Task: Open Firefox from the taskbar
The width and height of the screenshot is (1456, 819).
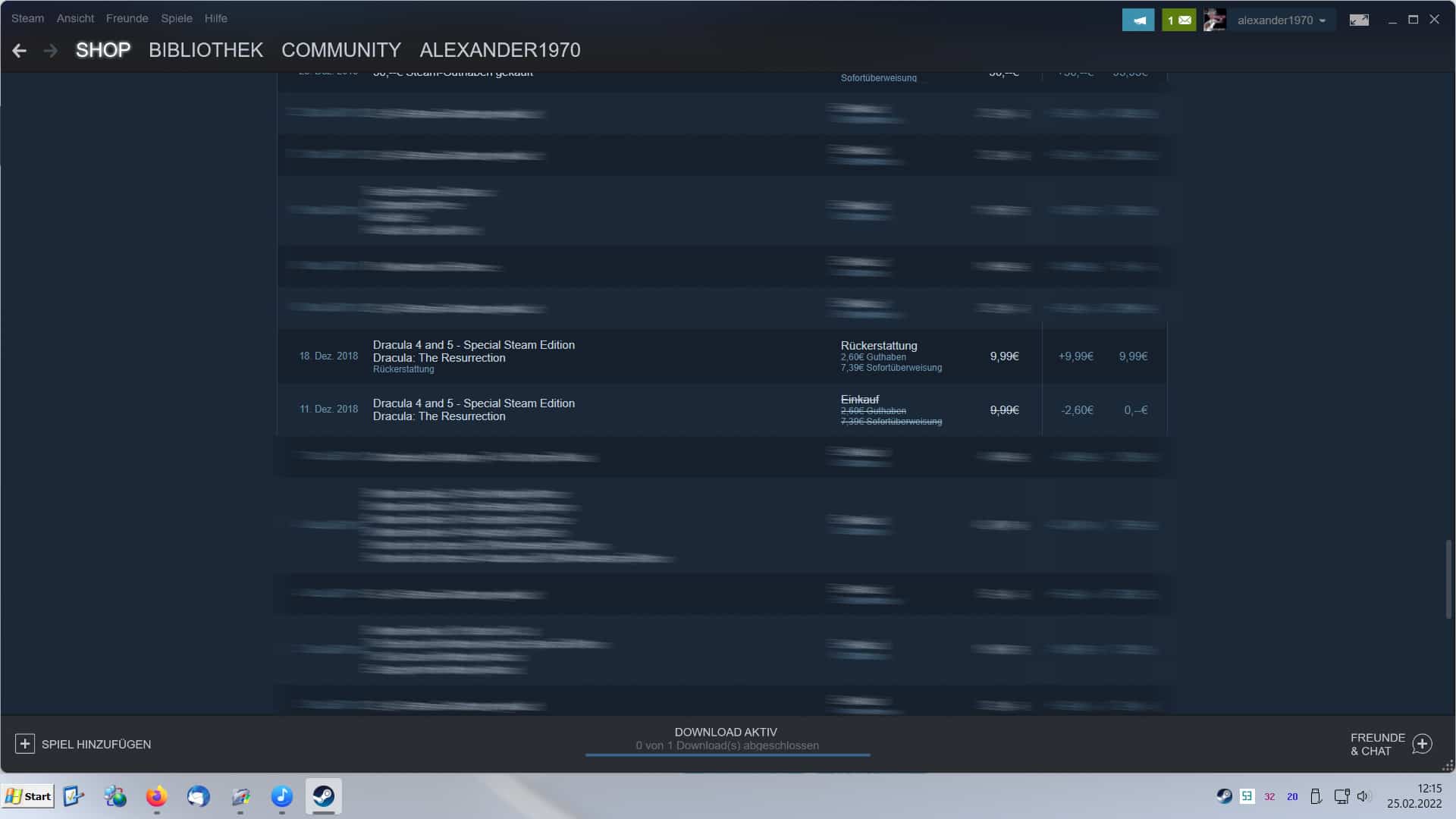Action: click(157, 796)
